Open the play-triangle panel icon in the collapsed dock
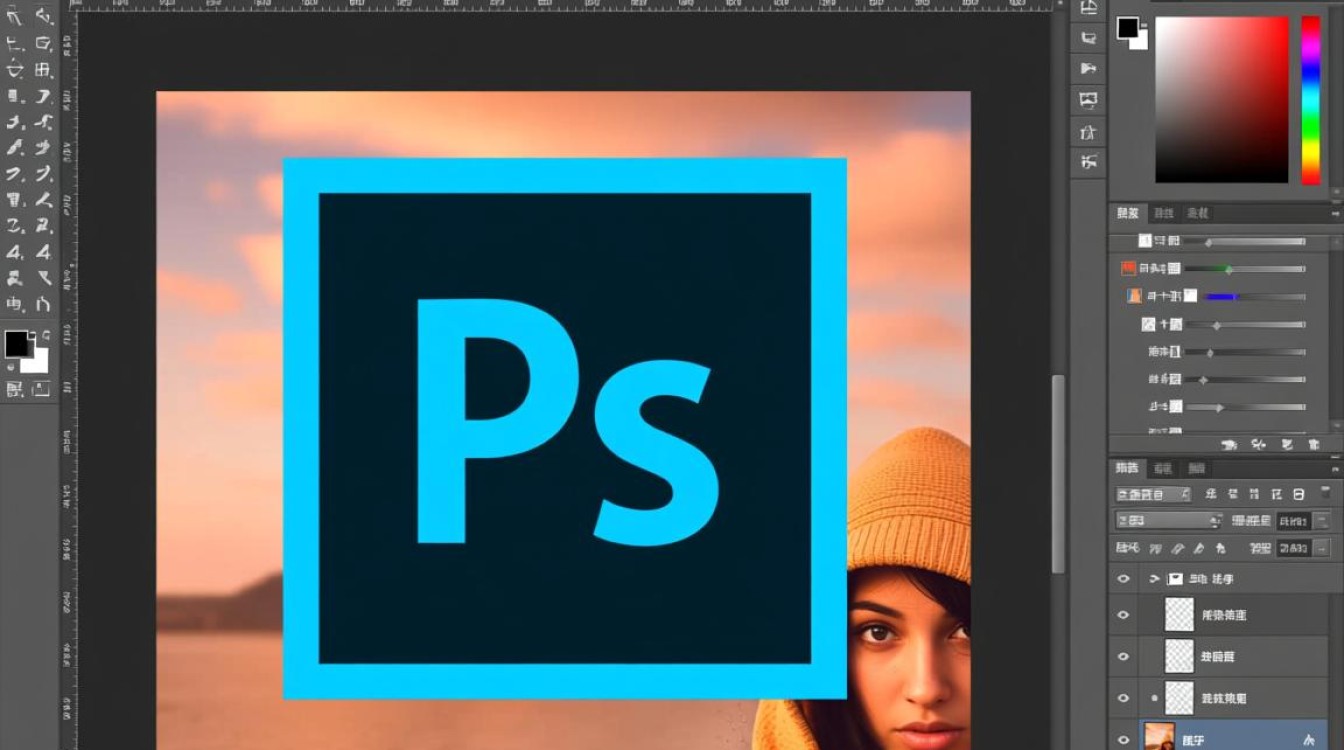The height and width of the screenshot is (750, 1344). point(1088,68)
